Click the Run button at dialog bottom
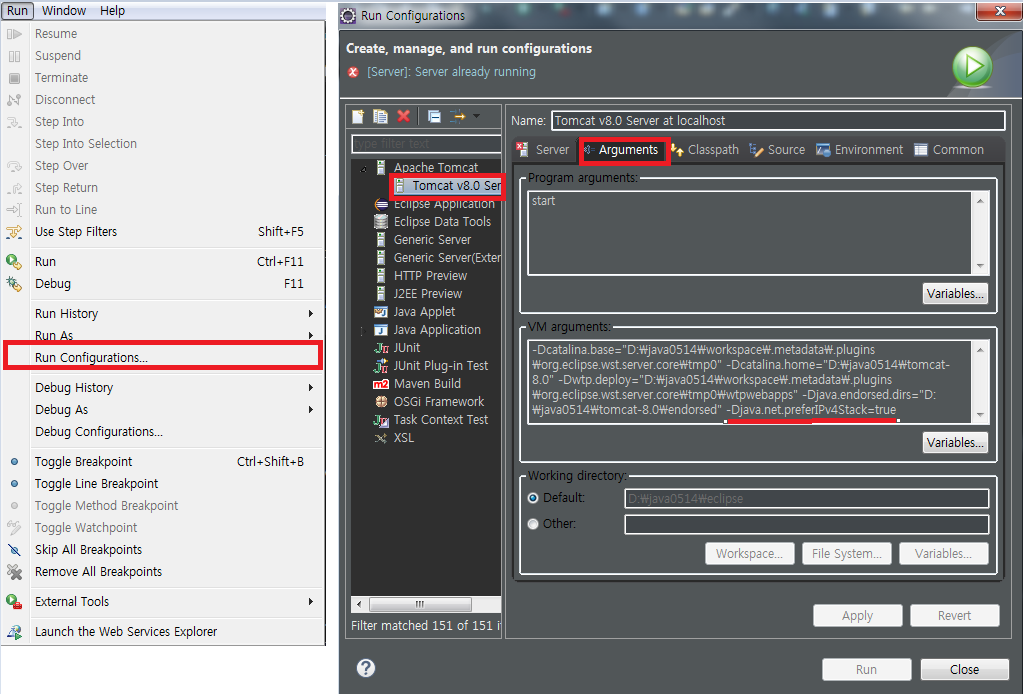The image size is (1023, 694). coord(866,669)
